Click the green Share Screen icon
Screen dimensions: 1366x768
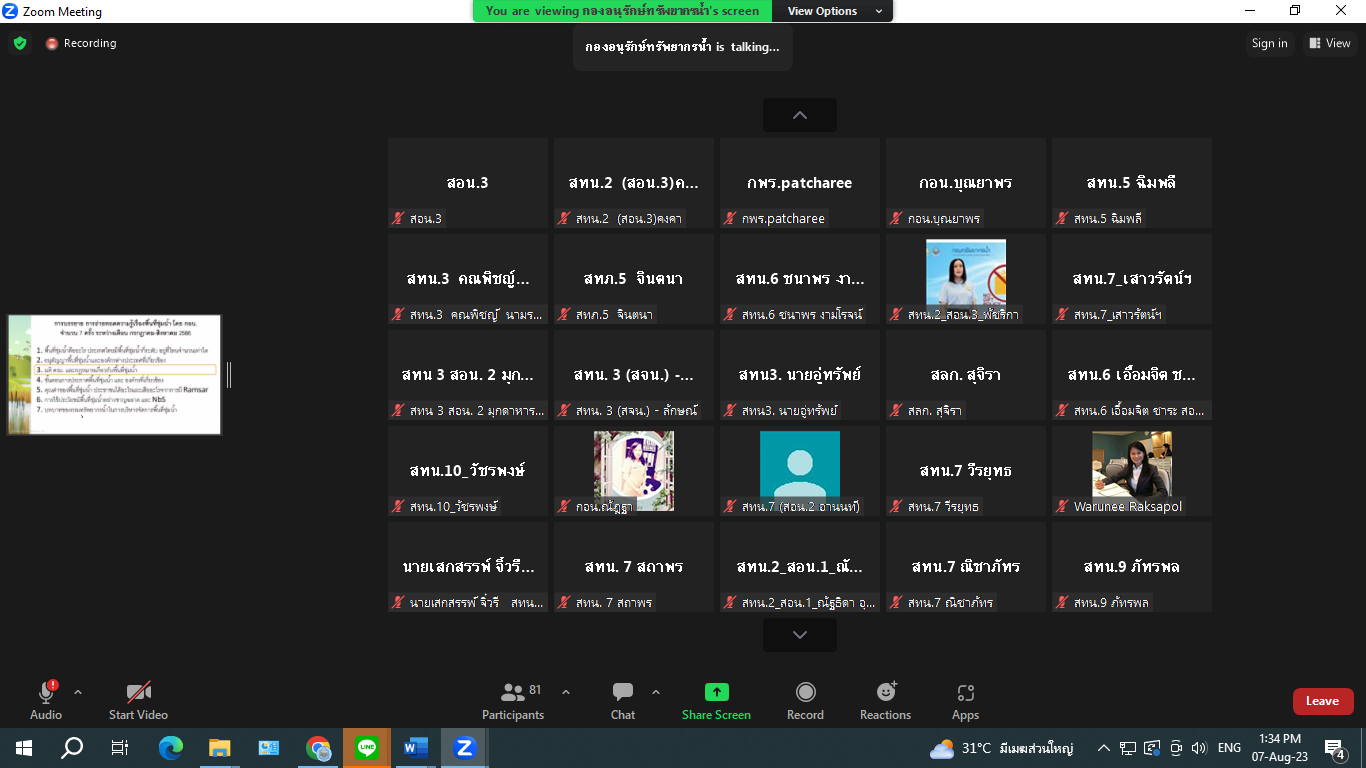coord(716,692)
